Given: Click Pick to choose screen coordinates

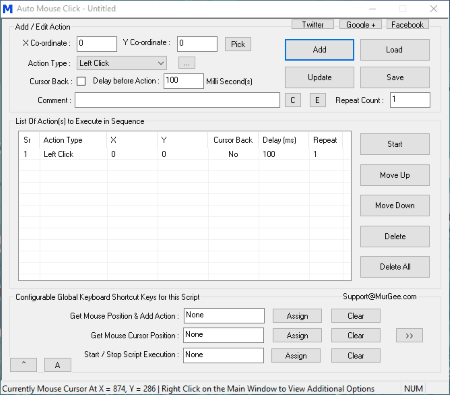Looking at the screenshot, I should click(238, 44).
